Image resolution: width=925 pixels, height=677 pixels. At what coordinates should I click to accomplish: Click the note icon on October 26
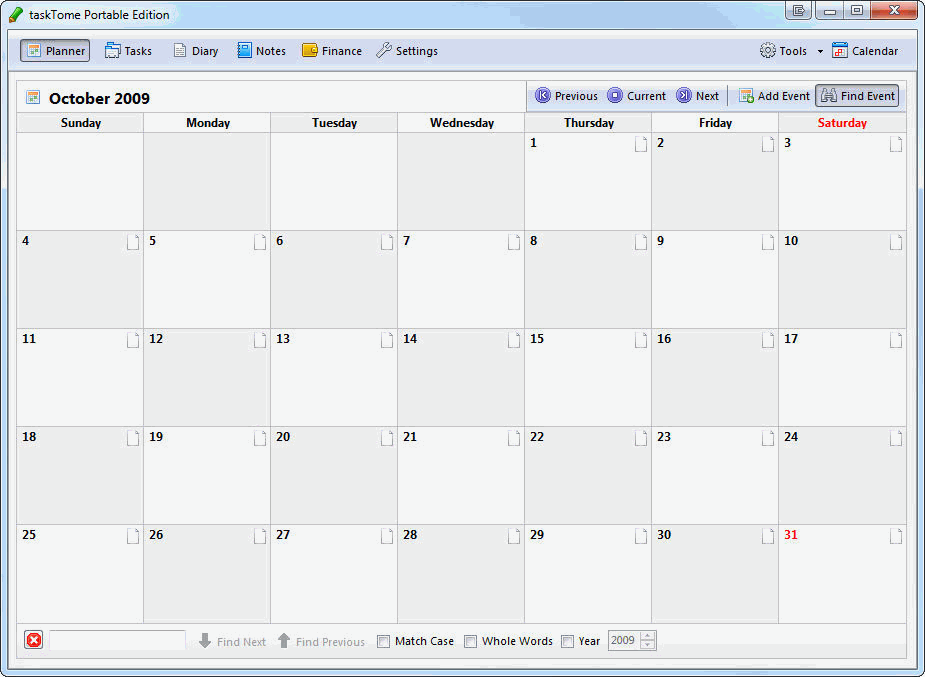(x=260, y=535)
